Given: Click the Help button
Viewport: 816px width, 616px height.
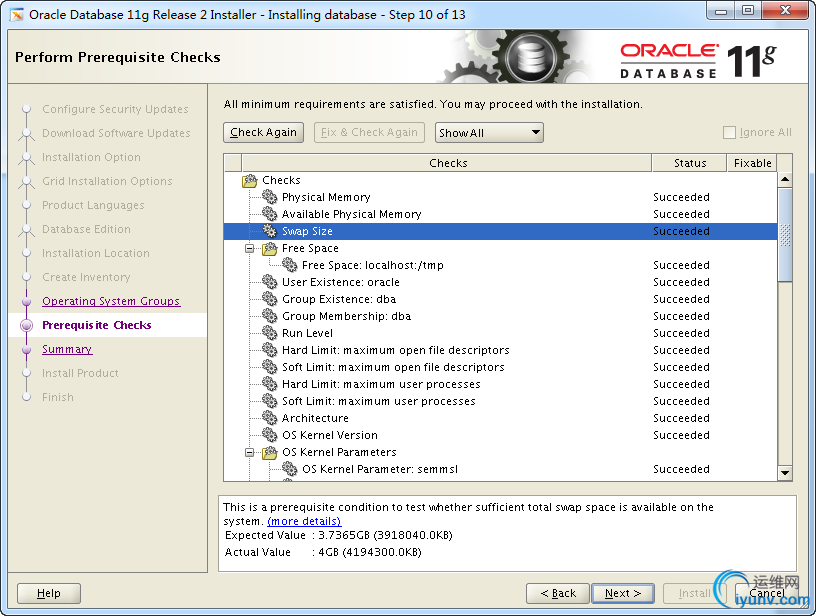Looking at the screenshot, I should 49,593.
